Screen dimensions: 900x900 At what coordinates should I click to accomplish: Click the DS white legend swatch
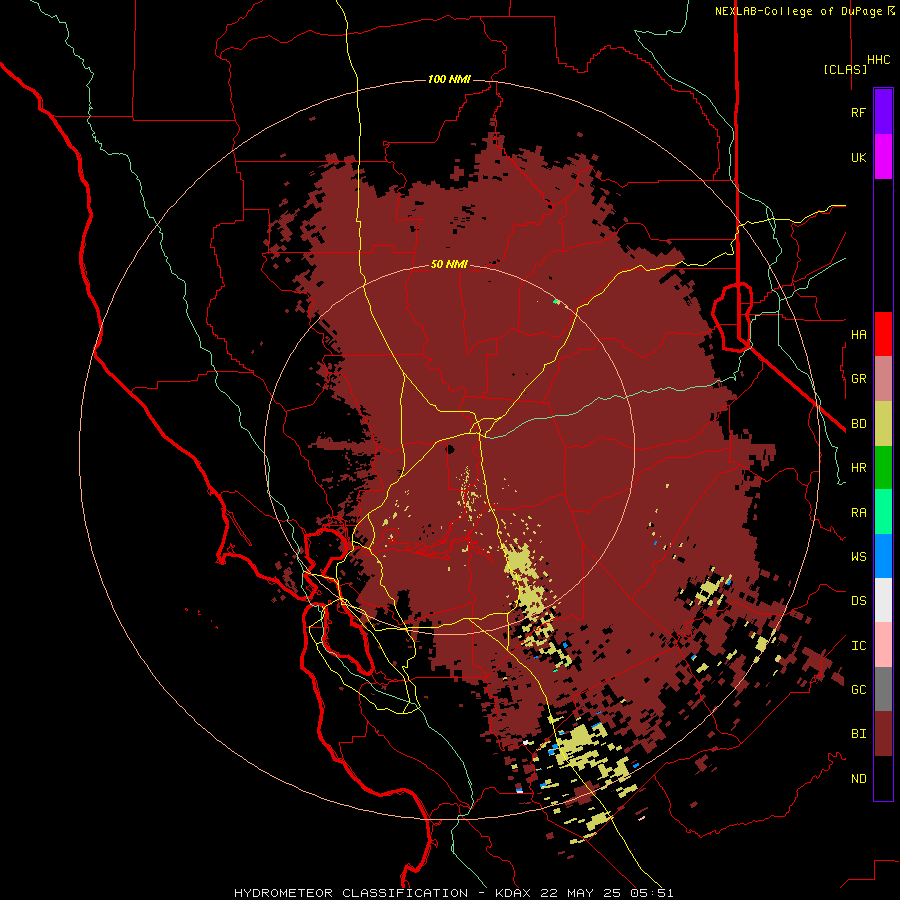[x=883, y=600]
